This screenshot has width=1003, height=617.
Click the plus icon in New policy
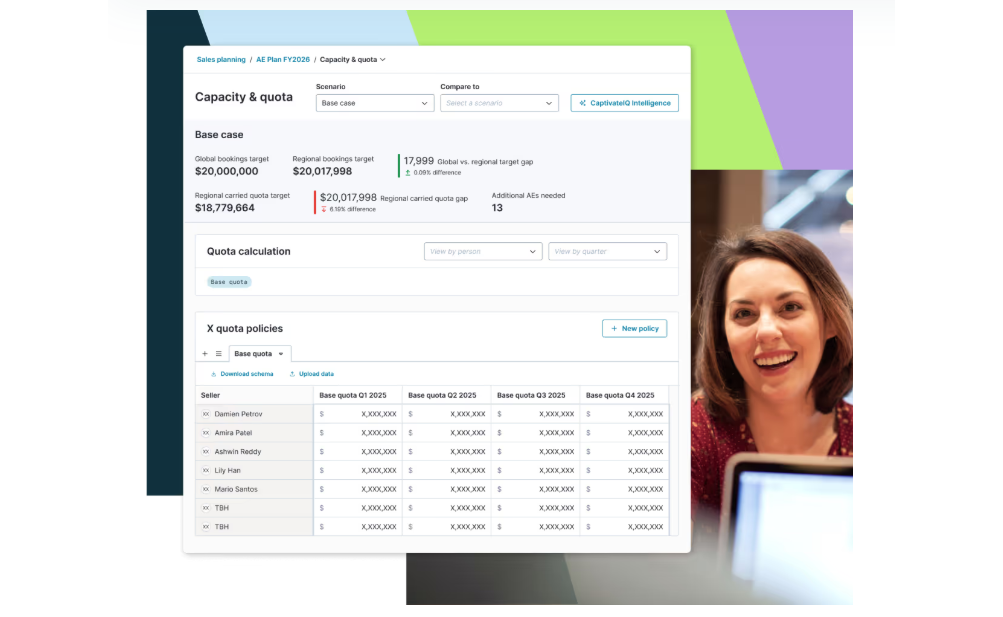(614, 329)
